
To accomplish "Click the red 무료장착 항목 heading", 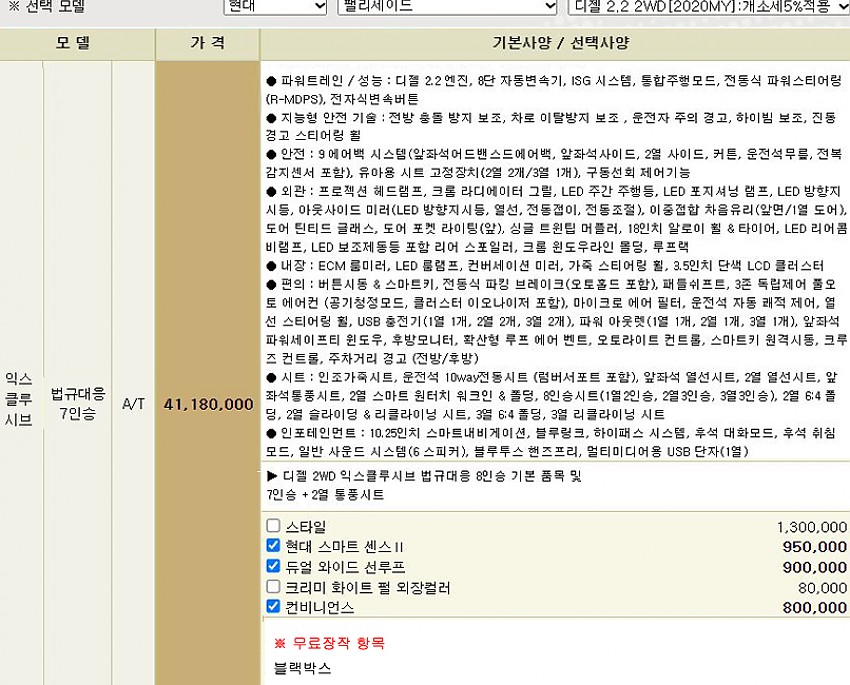I will 329,643.
